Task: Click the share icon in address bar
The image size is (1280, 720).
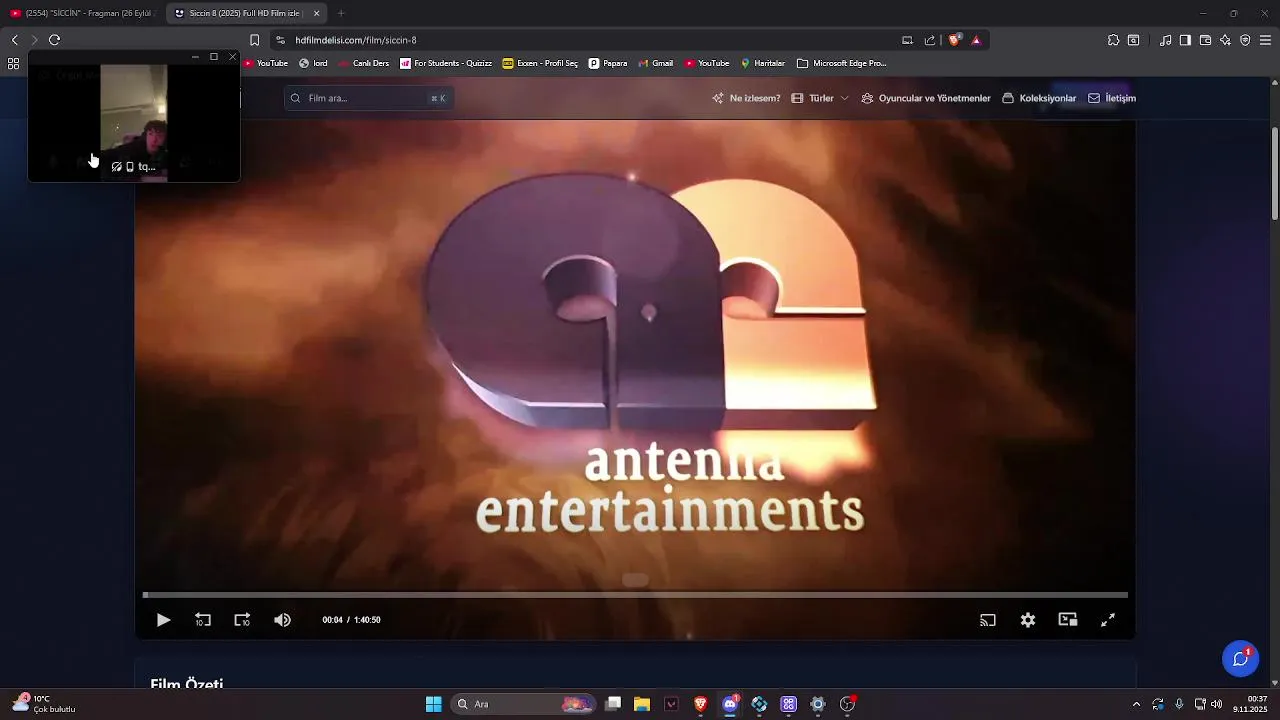Action: 930,40
